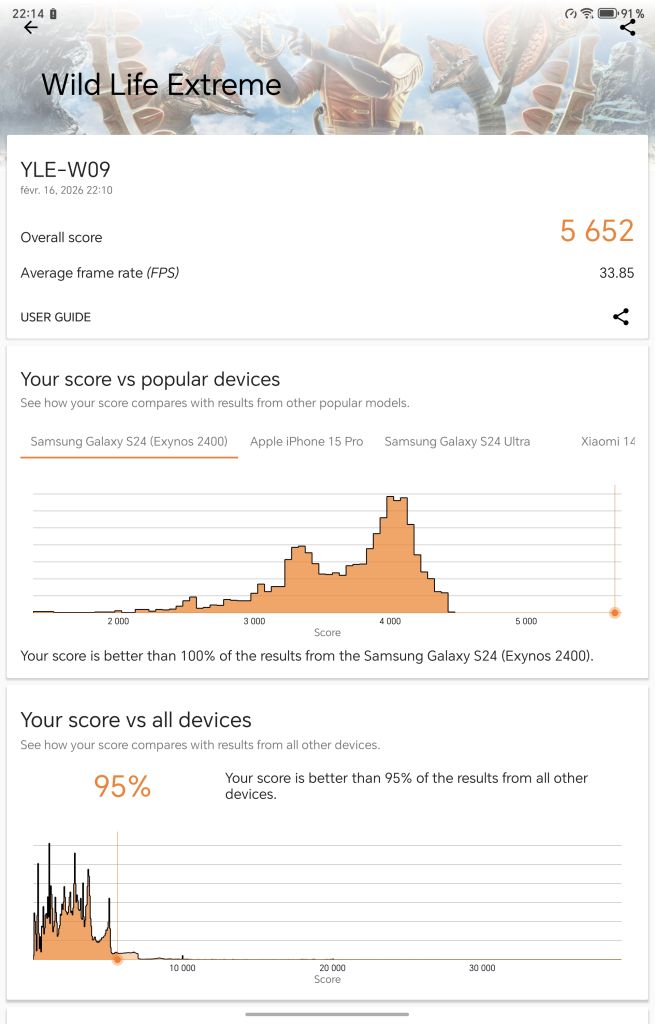Screen dimensions: 655x1024
Task: Tap the bottom home gesture bar
Action: [325, 1014]
